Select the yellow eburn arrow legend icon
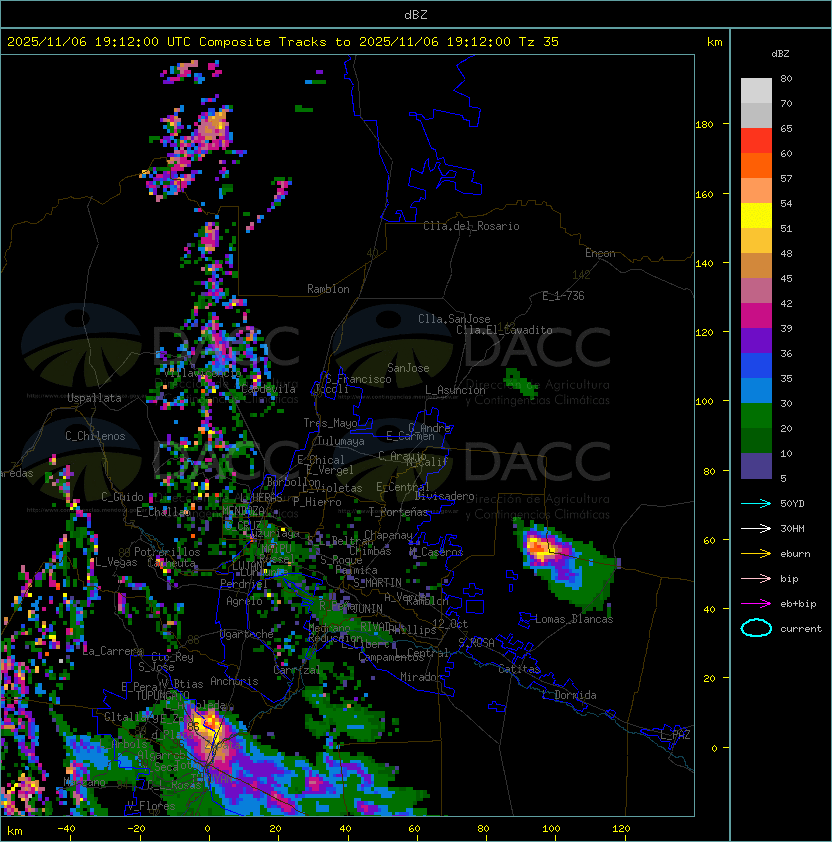The width and height of the screenshot is (832, 842). (756, 554)
